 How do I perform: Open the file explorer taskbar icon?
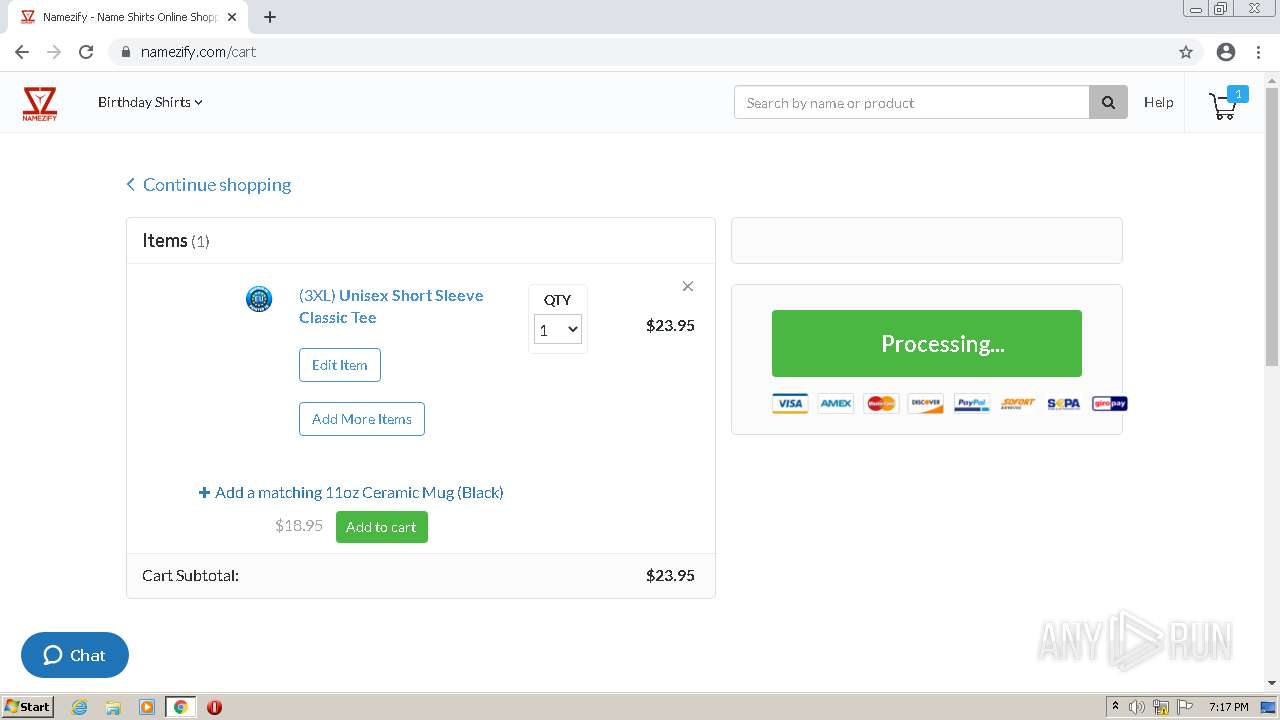coord(113,707)
